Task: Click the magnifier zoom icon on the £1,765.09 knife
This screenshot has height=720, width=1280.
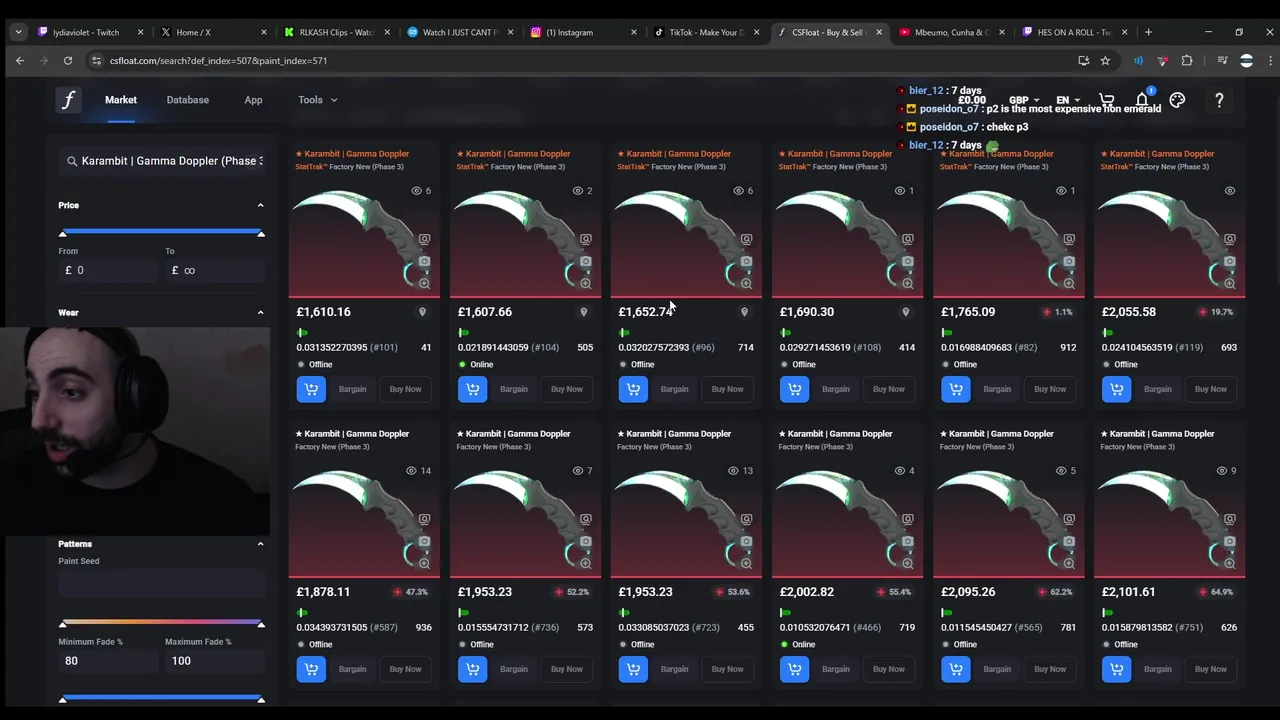Action: click(x=1068, y=283)
